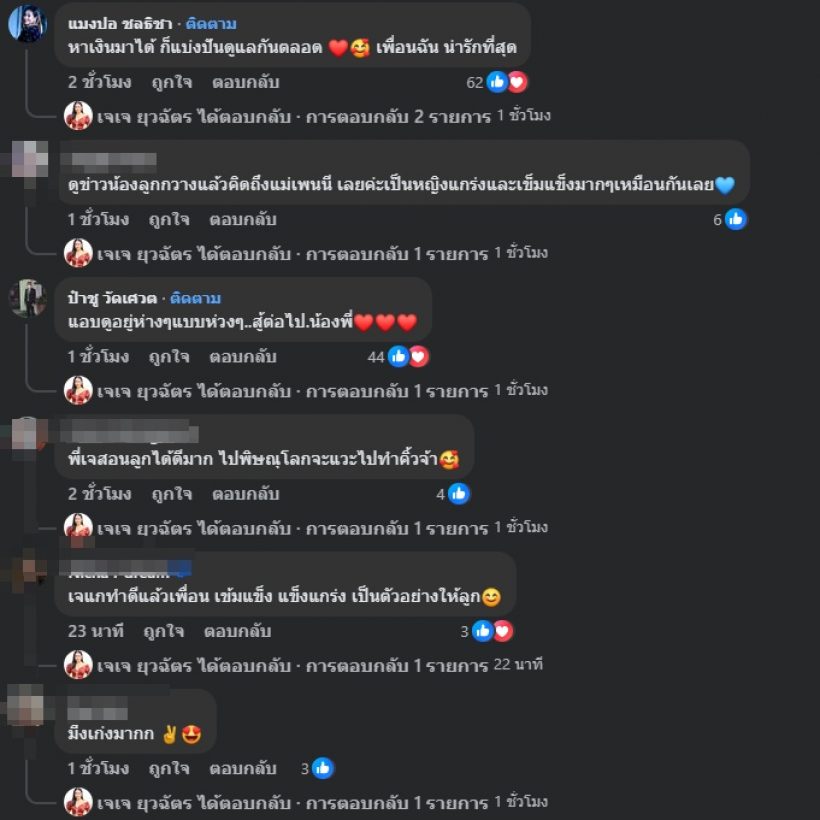
Task: Click ตอบกลับ under the มึงเก่งมากก comment
Action: (243, 769)
